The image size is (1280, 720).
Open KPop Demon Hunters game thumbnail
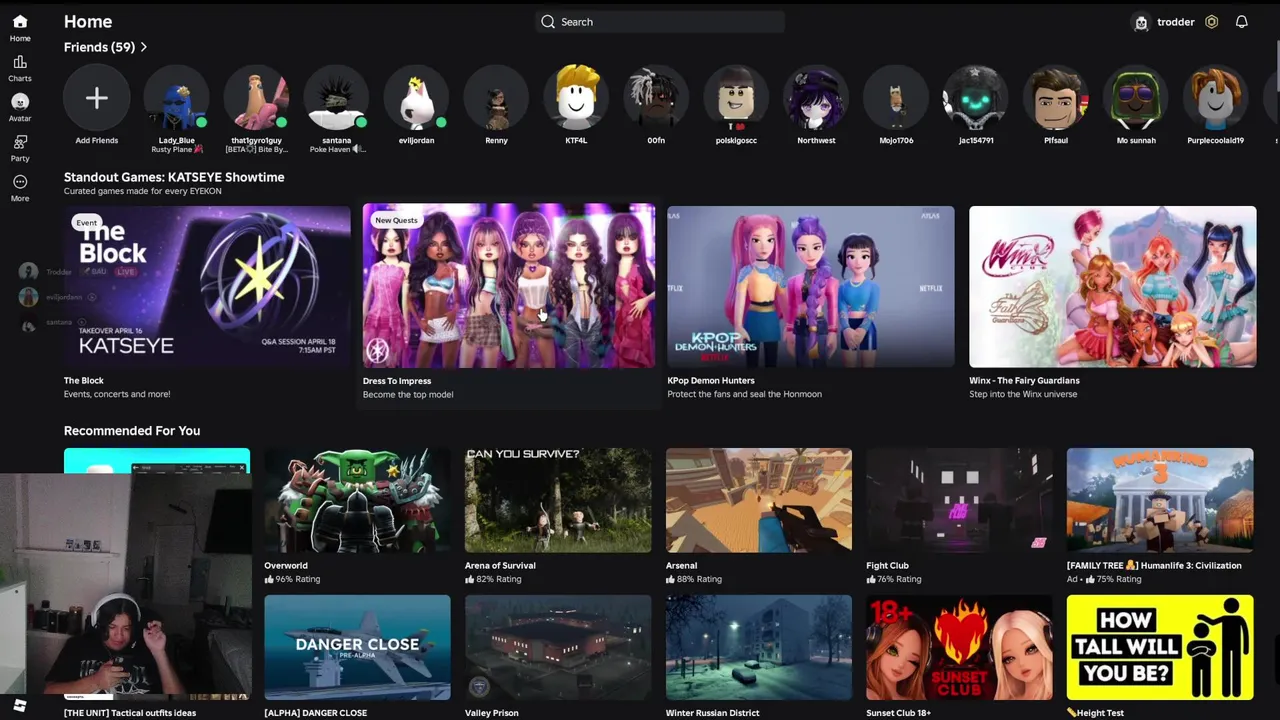(811, 287)
